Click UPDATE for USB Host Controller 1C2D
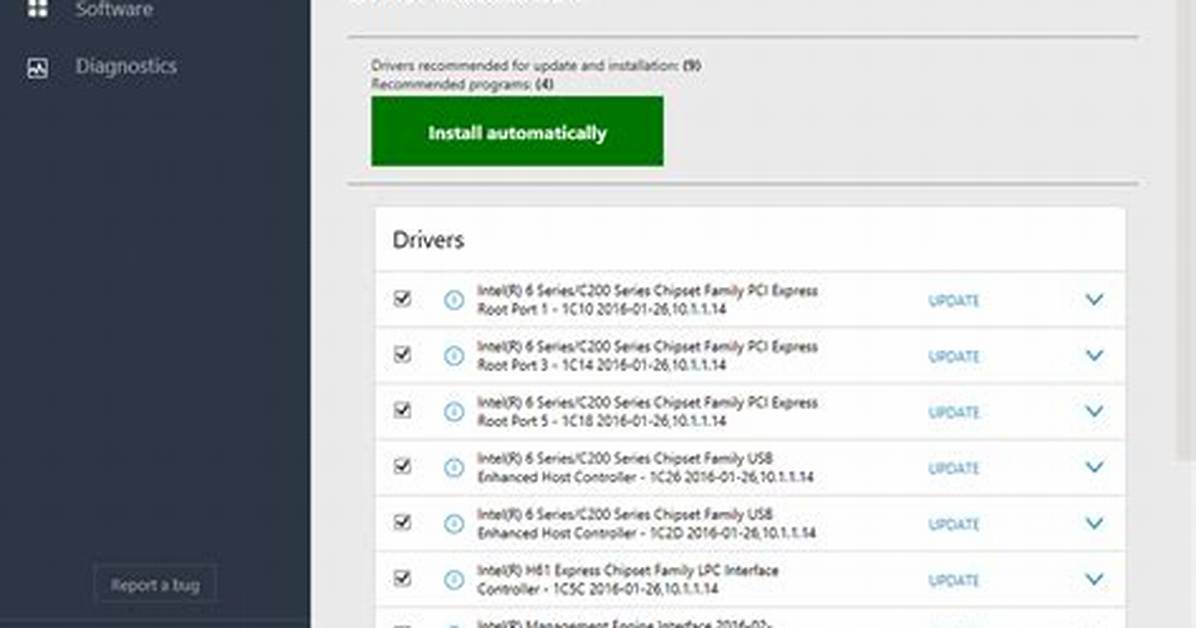 pos(953,524)
